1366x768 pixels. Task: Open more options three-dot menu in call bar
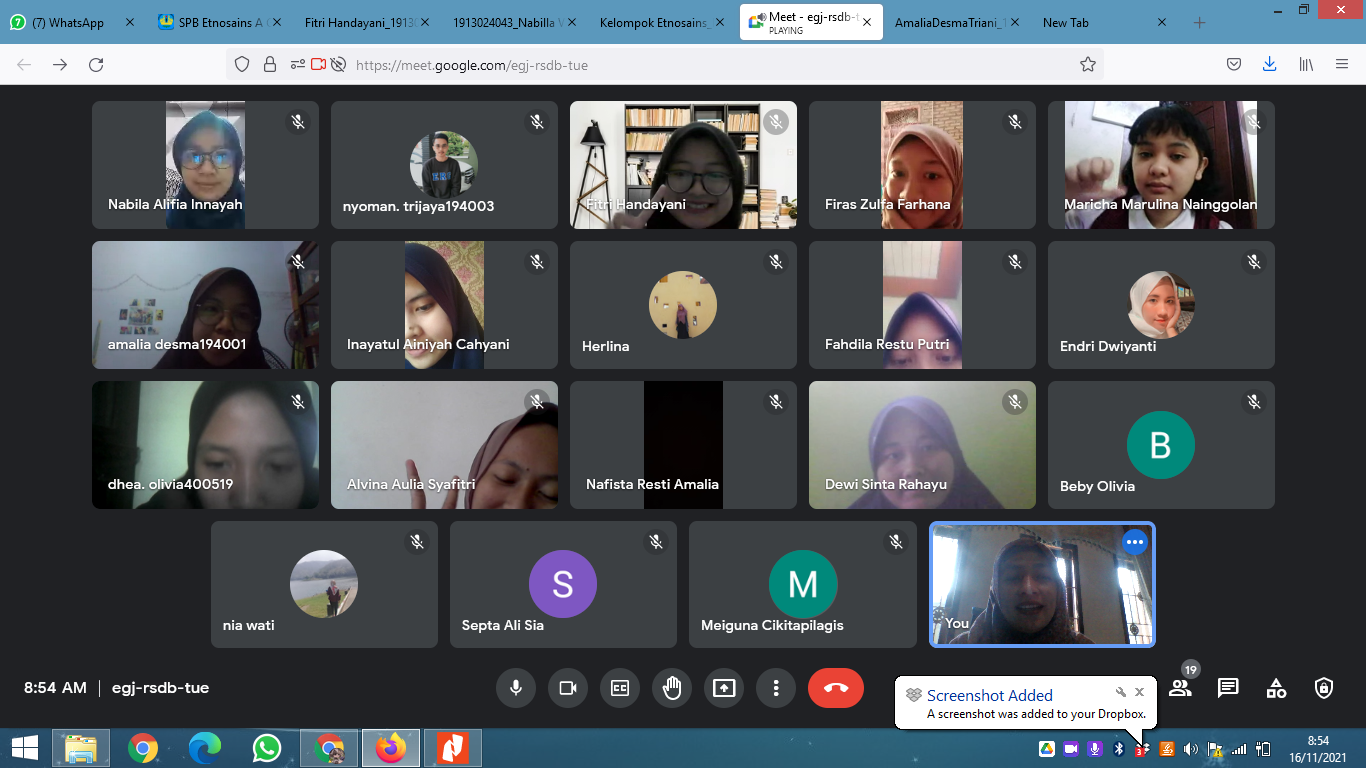point(776,688)
